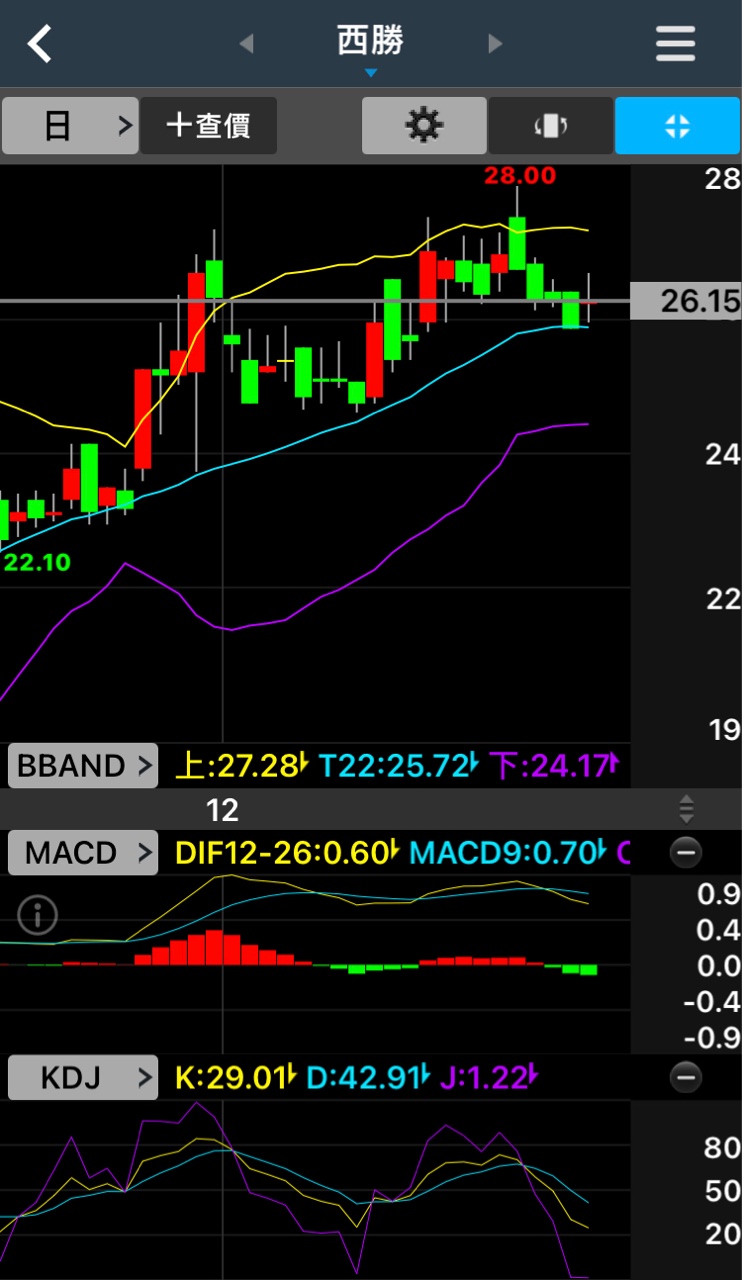Tap the blue fullscreen collapse icon
The width and height of the screenshot is (742, 1280).
click(677, 126)
